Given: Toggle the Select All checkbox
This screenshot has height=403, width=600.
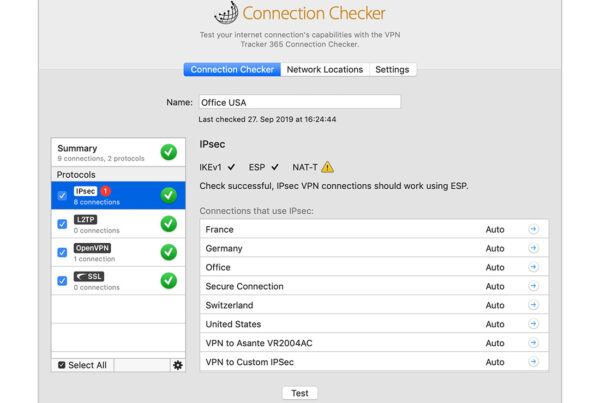Looking at the screenshot, I should click(62, 365).
